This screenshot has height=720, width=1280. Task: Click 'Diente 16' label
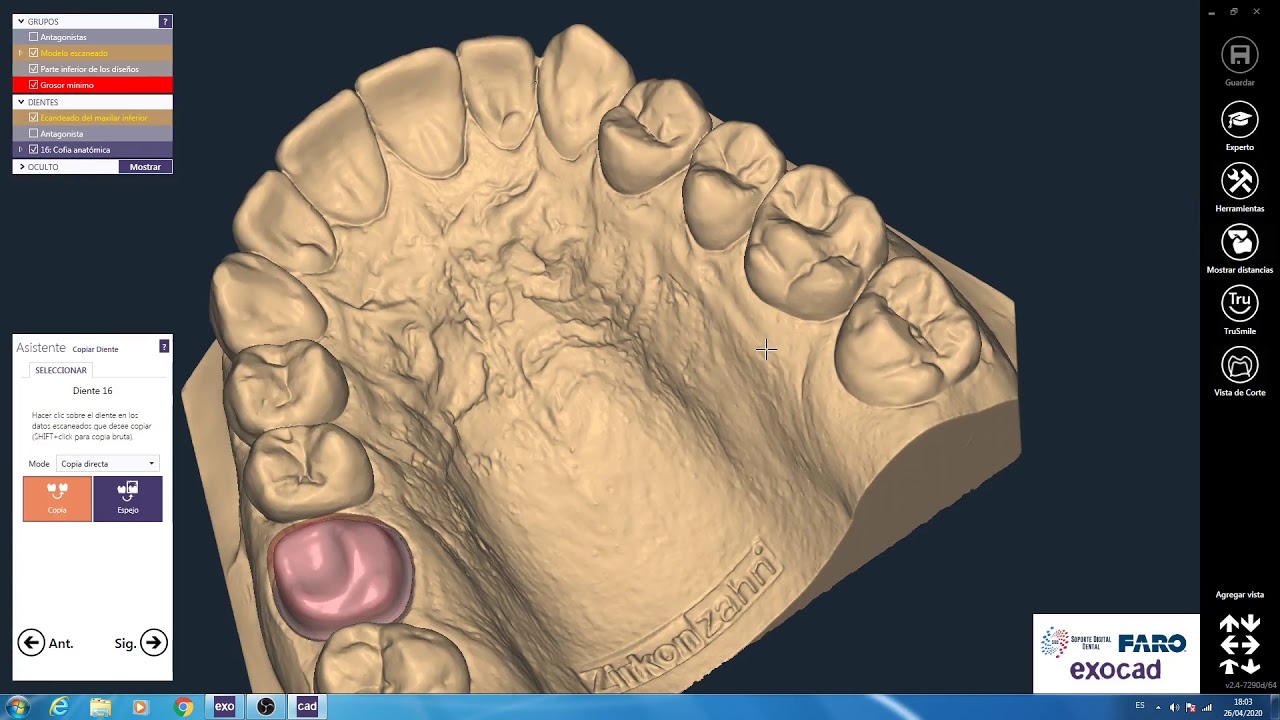point(92,391)
